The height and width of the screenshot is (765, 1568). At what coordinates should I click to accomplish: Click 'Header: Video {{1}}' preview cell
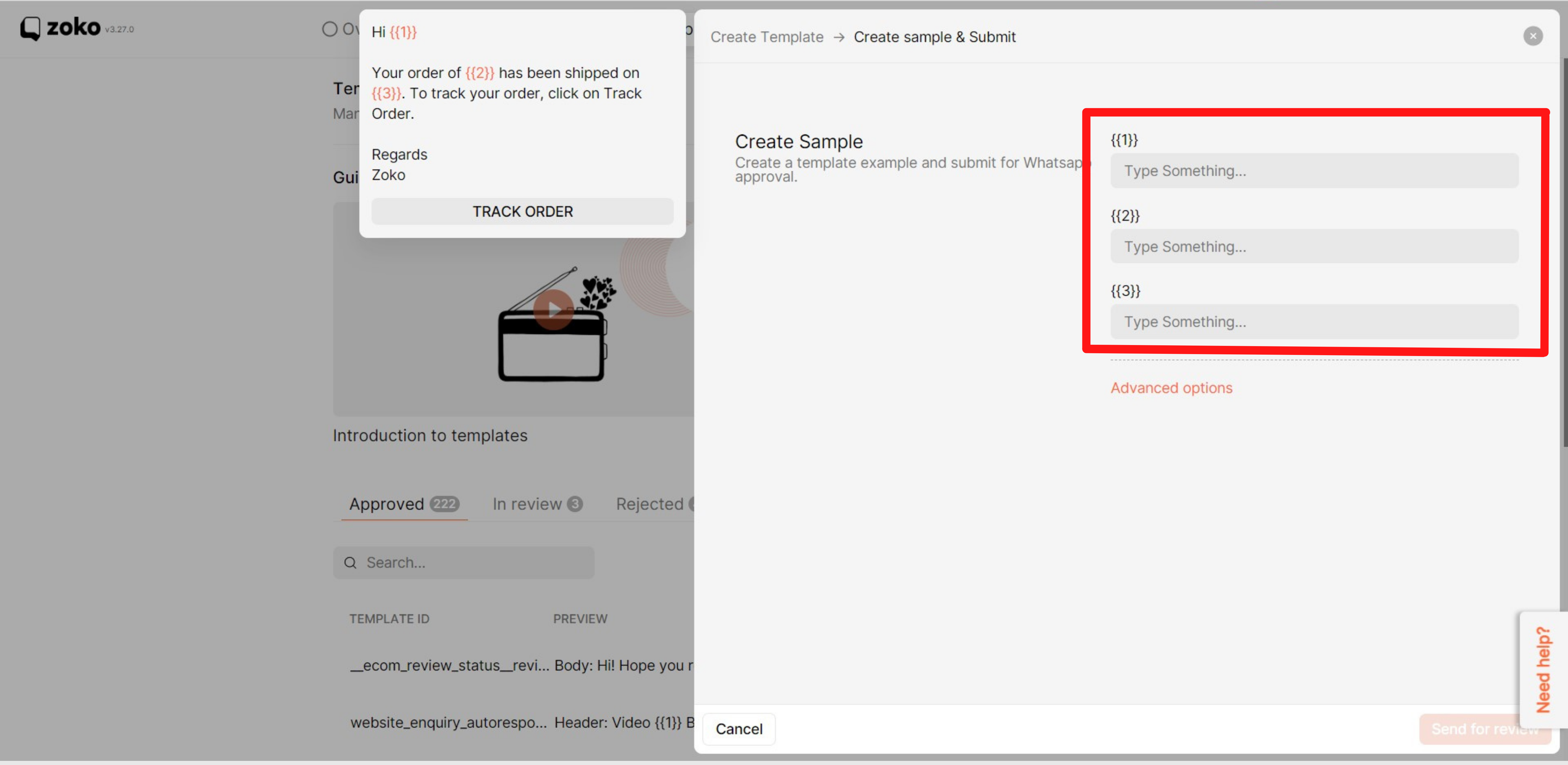tap(624, 722)
